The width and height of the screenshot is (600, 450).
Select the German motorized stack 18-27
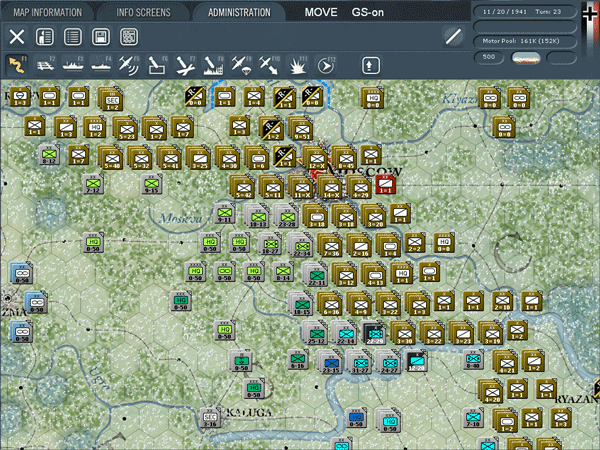(271, 244)
